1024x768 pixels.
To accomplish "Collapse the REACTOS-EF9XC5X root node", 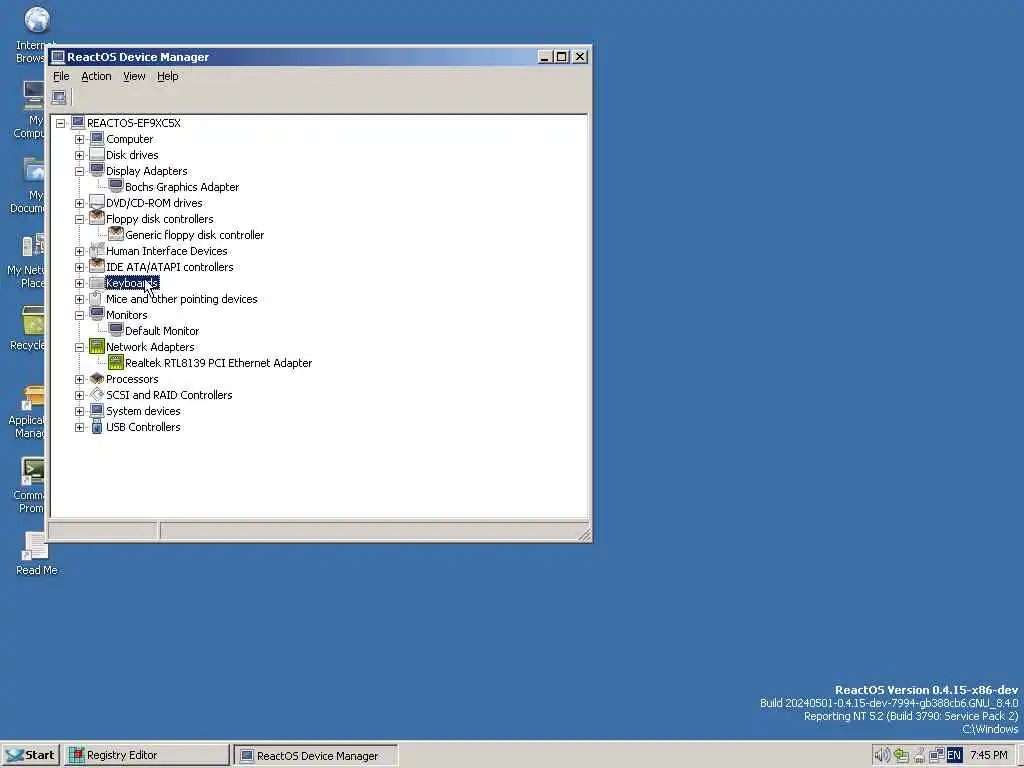I will click(61, 123).
